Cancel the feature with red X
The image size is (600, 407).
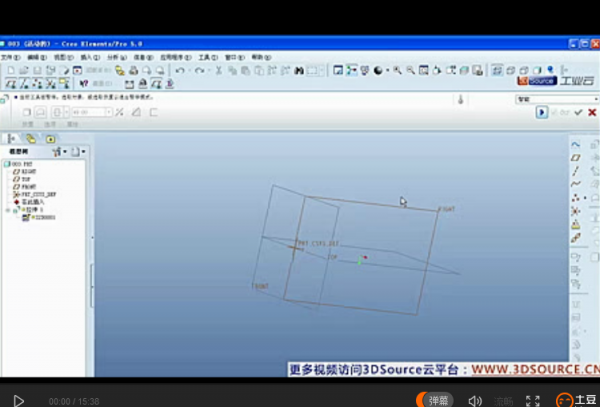coord(592,112)
